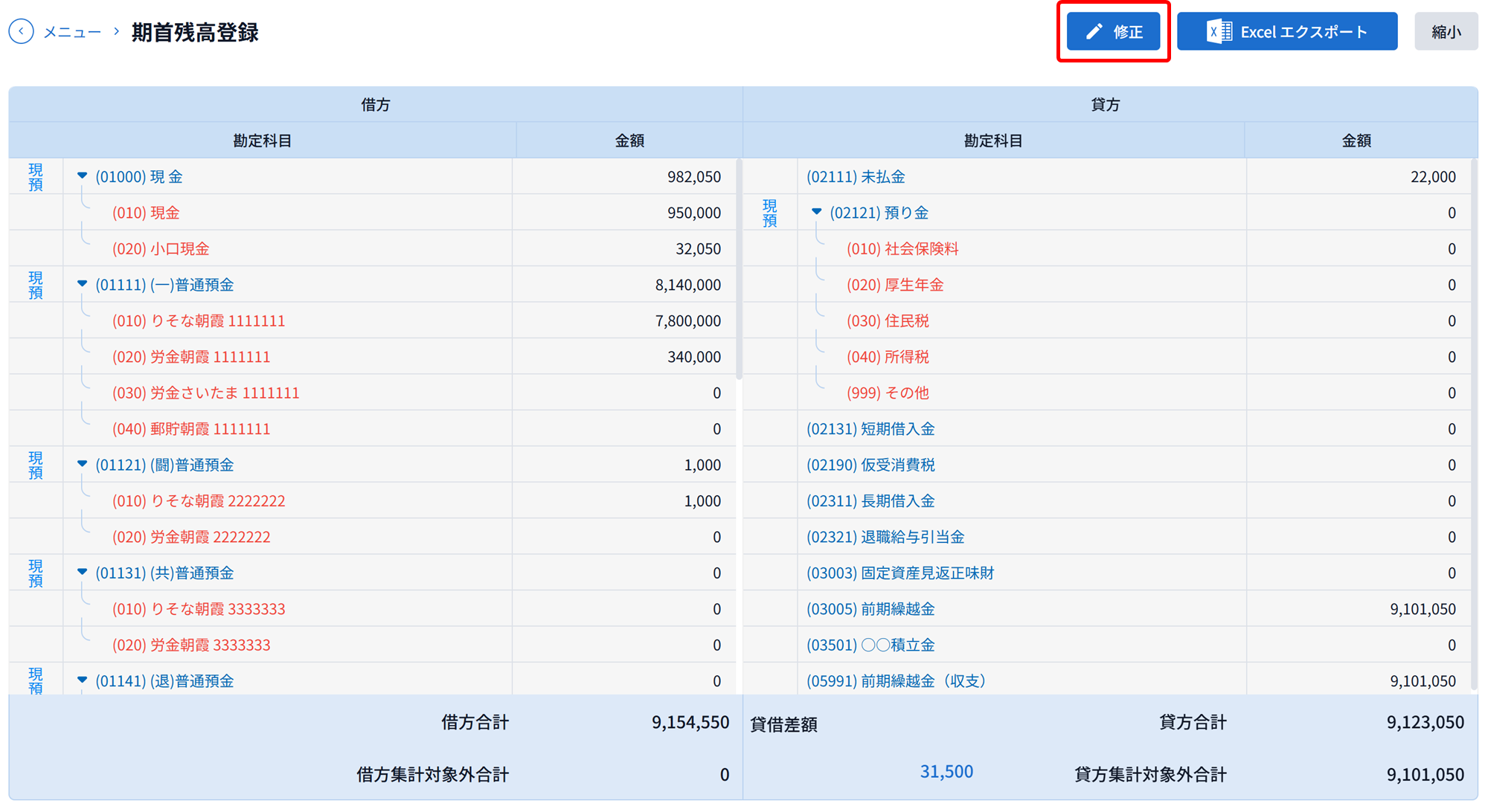Image resolution: width=1488 pixels, height=812 pixels.
Task: Open the (05991) 前期繰越金（収支） account
Action: click(x=897, y=681)
